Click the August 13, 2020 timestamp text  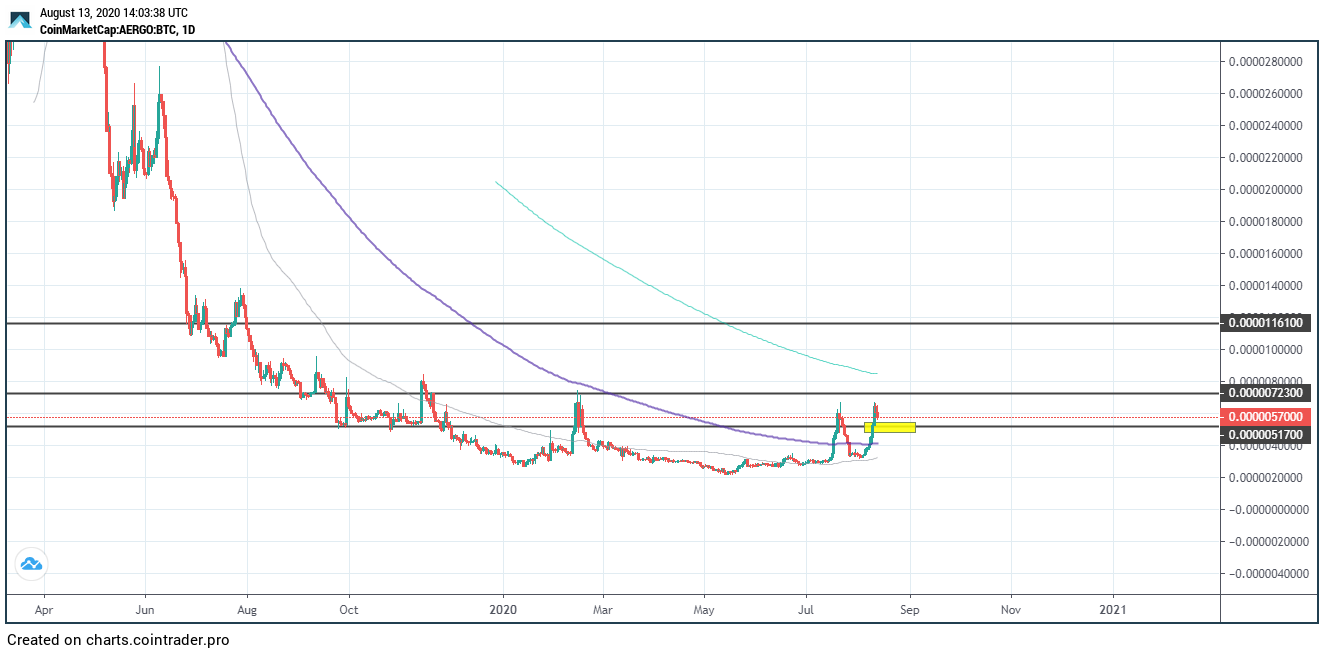pos(113,13)
